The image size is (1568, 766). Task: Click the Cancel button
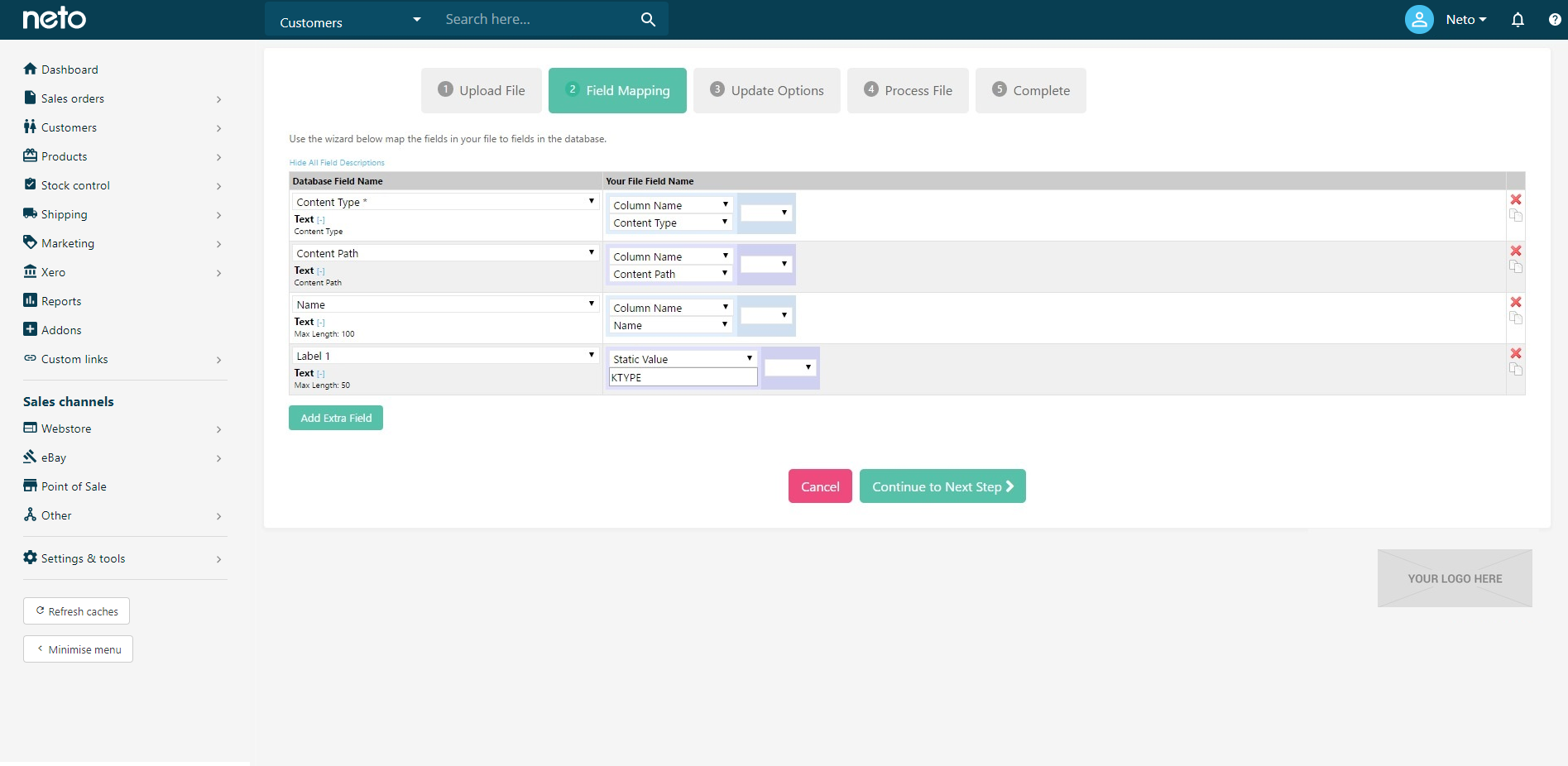820,486
